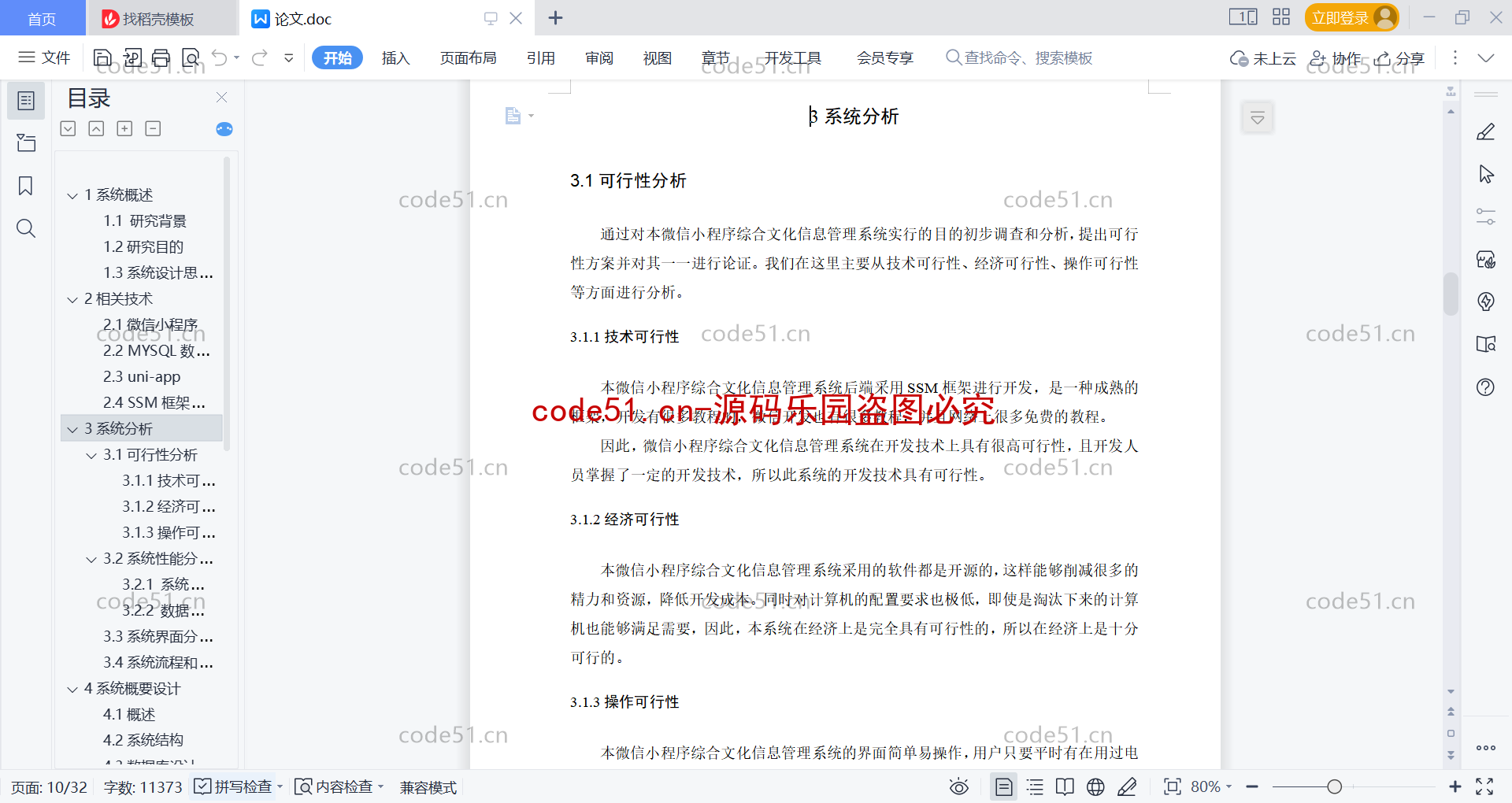Collapse the 3 系统分析 tree node
The height and width of the screenshot is (803, 1512).
(72, 429)
